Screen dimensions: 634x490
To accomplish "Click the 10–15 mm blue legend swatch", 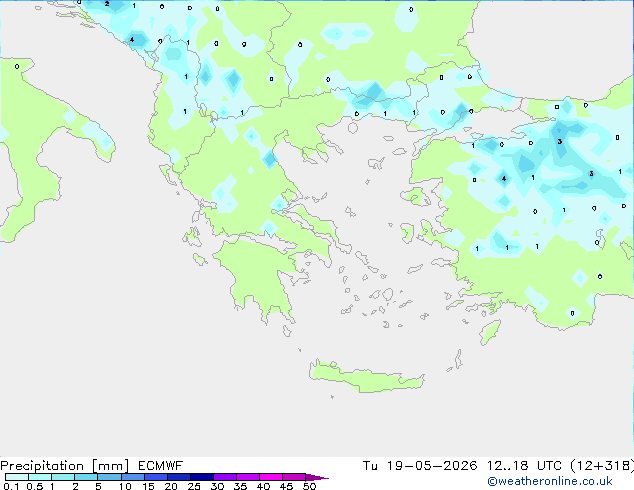I will [x=133, y=477].
